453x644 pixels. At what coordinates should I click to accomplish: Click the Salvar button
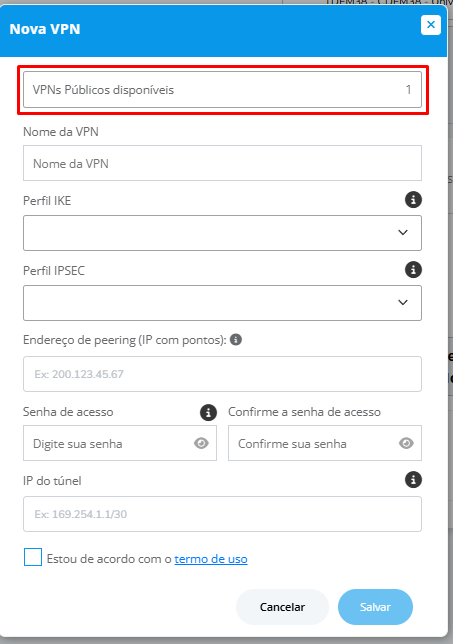[375, 607]
